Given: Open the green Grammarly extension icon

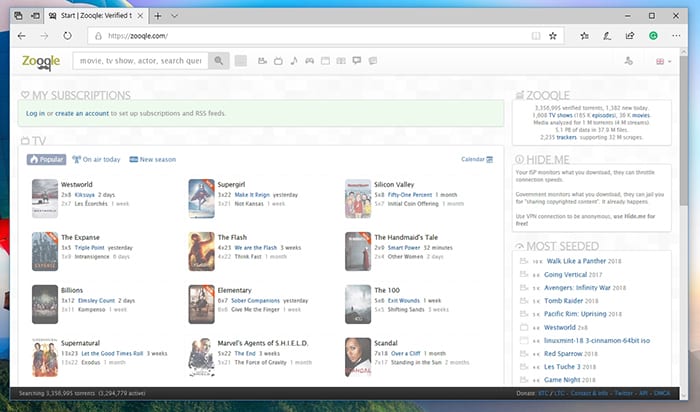Looking at the screenshot, I should (653, 36).
